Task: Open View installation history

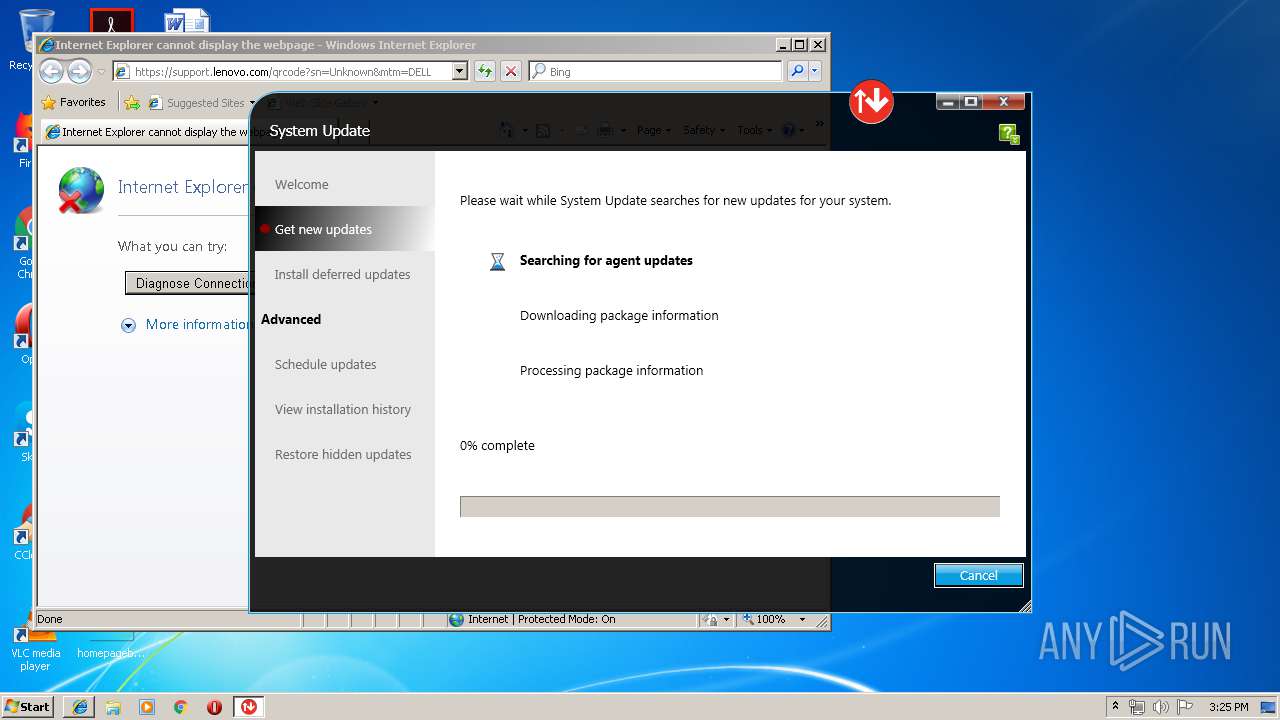Action: pos(342,409)
